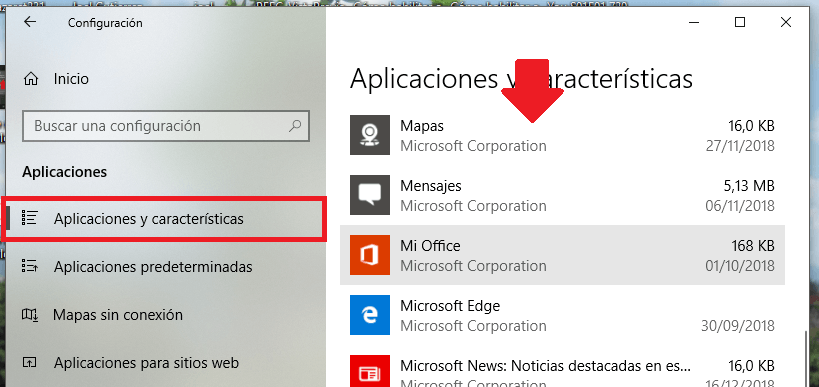This screenshot has width=819, height=387.
Task: Go back with the arrow in Configuración
Action: tap(30, 22)
